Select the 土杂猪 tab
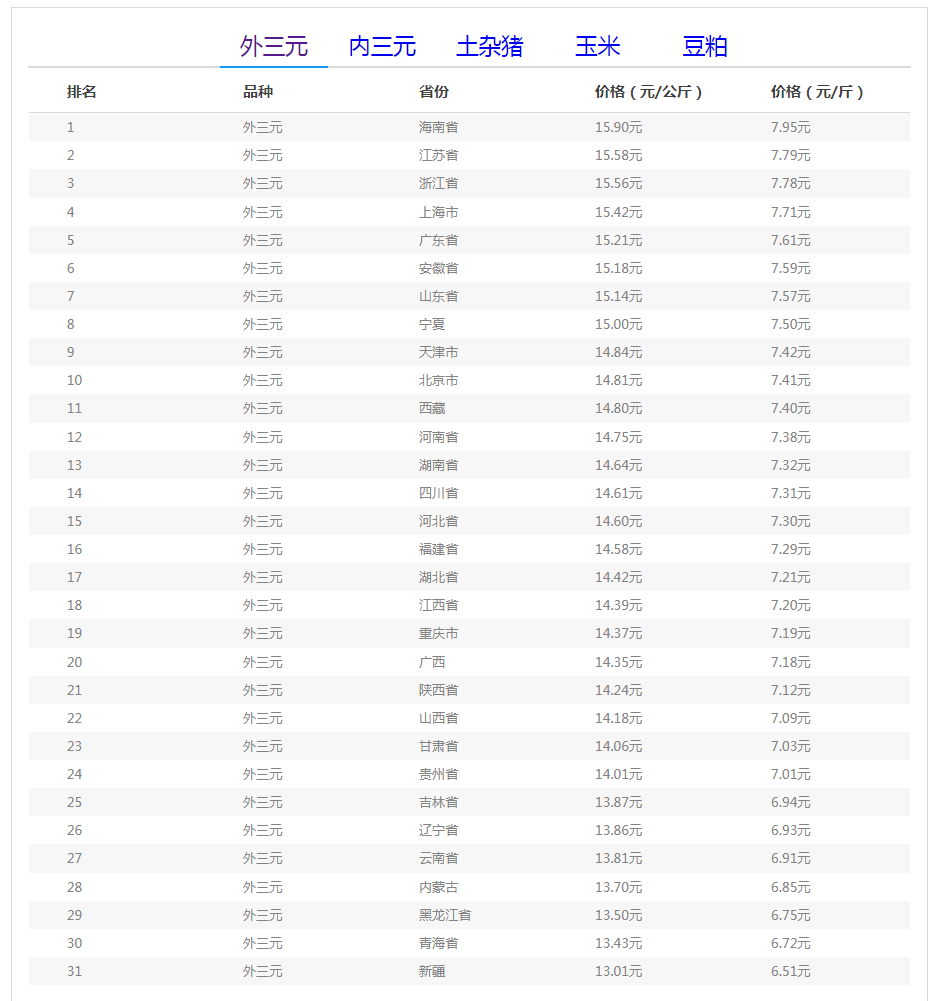 coord(490,47)
